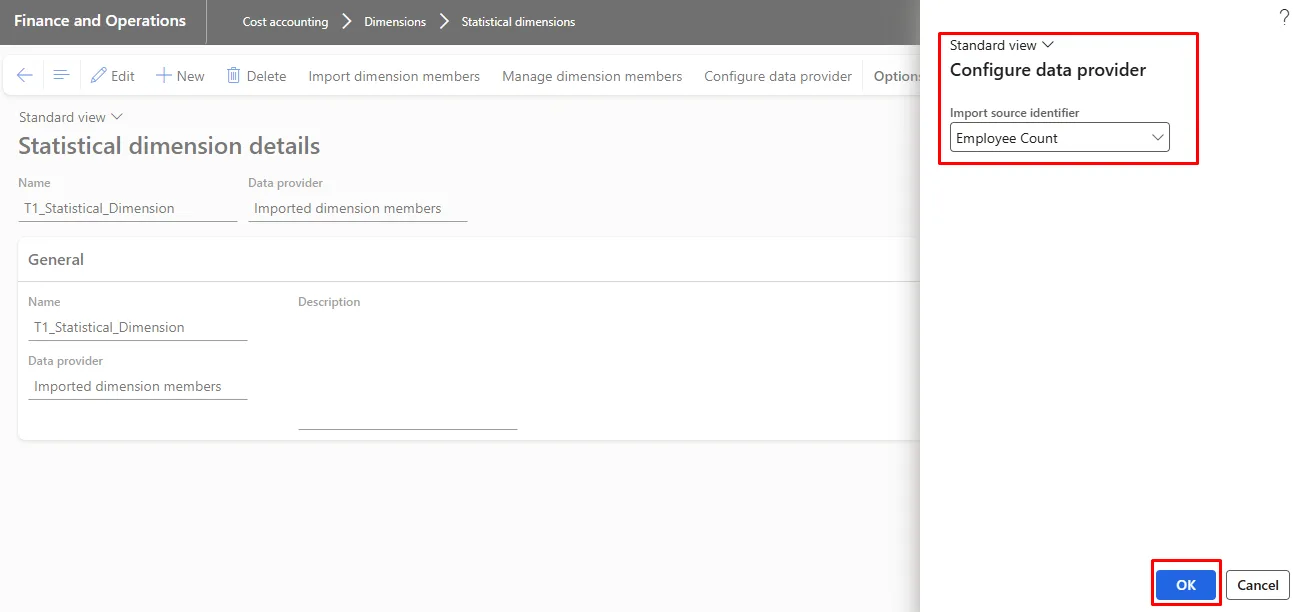Viewport: 1305px width, 612px height.
Task: Toggle the list pane lines icon
Action: tap(61, 76)
